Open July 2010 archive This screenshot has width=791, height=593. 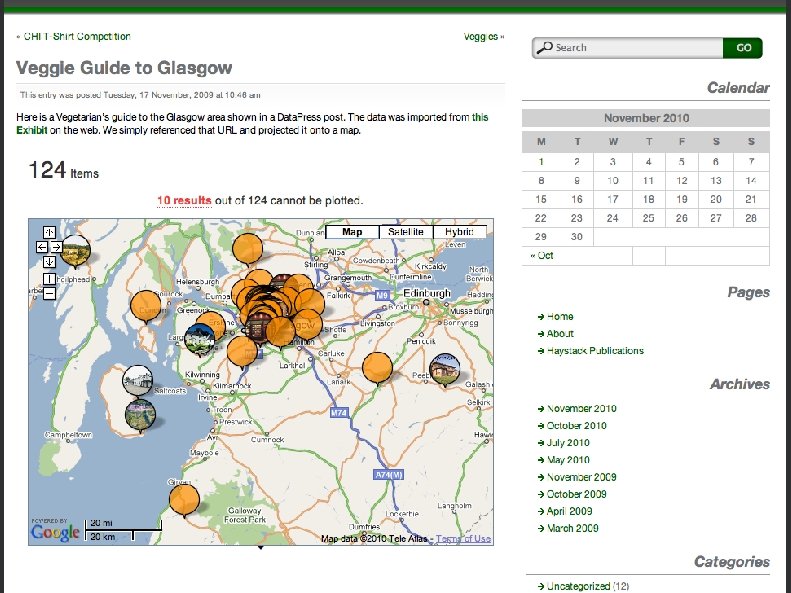click(568, 443)
